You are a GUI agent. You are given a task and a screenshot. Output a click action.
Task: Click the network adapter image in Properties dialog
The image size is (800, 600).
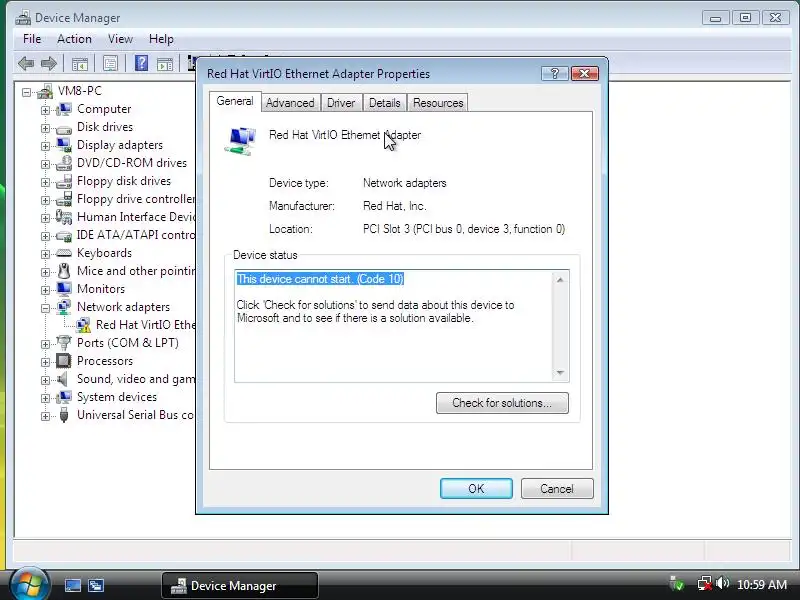point(240,141)
